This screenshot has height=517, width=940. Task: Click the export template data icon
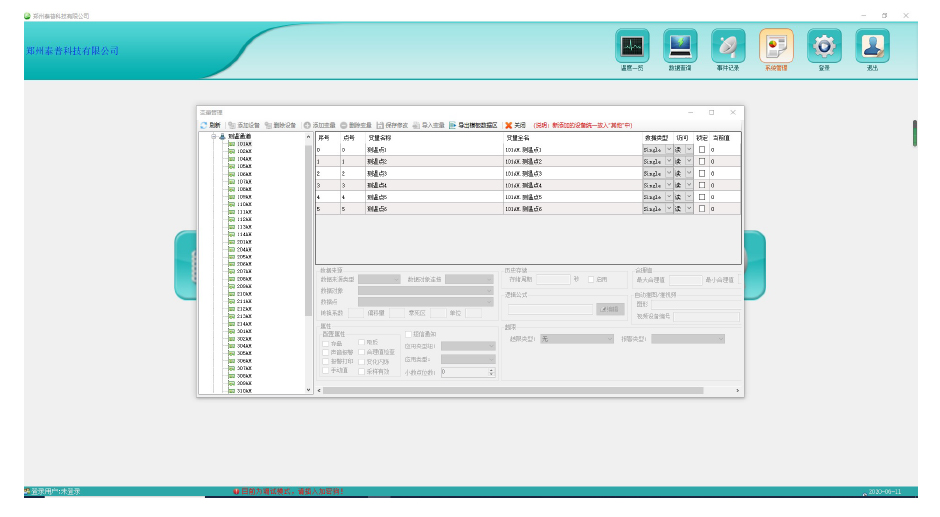click(x=453, y=125)
